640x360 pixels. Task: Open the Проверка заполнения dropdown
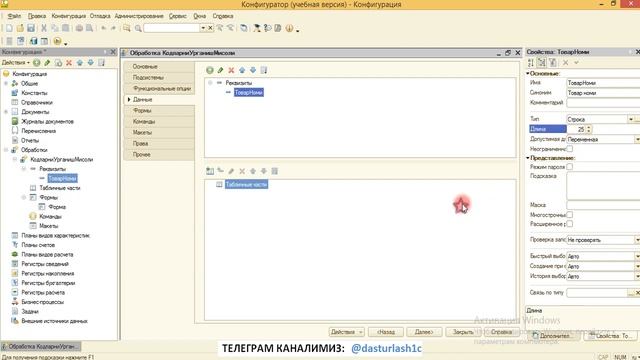pyautogui.click(x=637, y=240)
